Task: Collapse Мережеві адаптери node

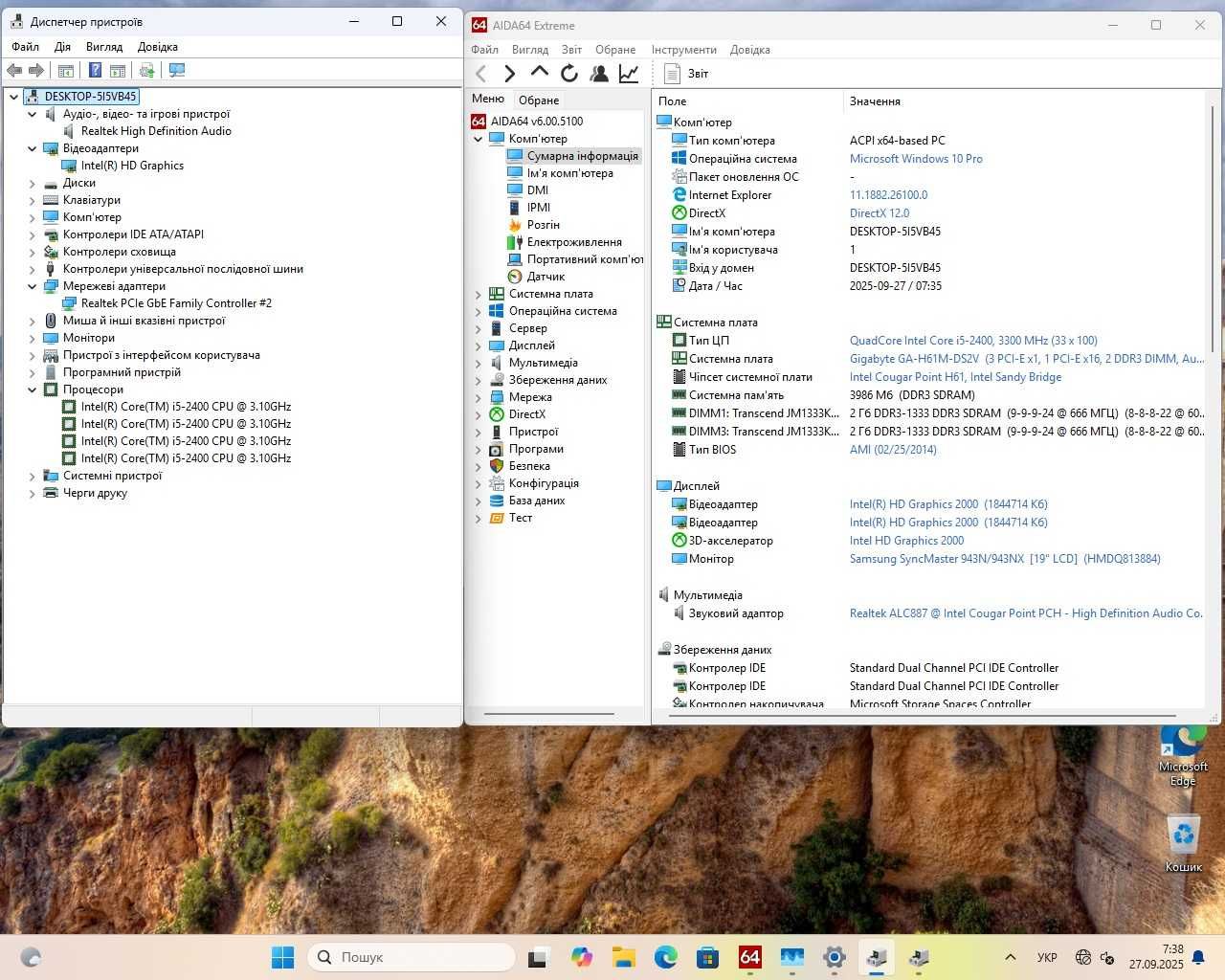Action: 32,286
